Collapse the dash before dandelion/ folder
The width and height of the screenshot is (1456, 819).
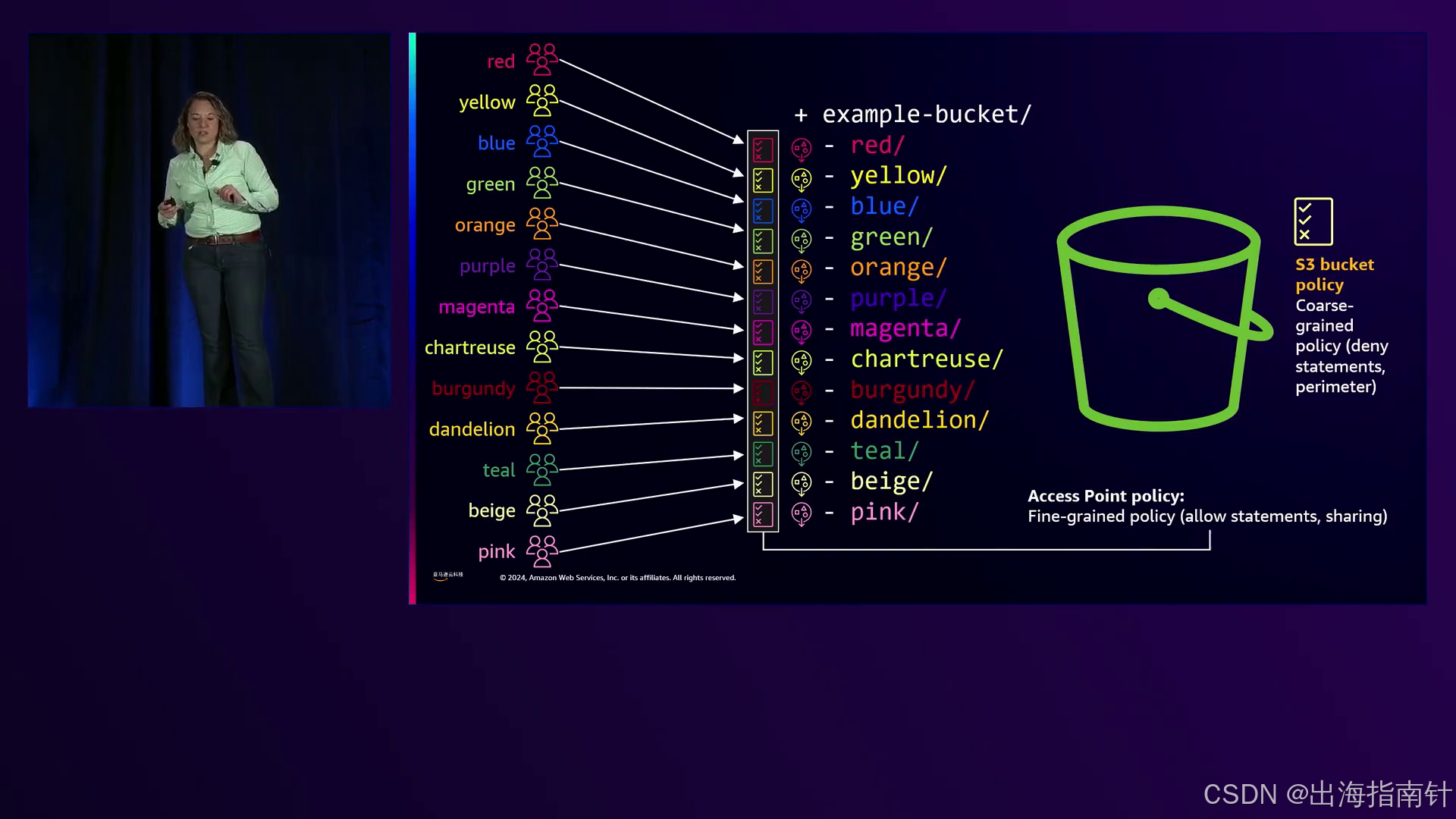coord(830,421)
